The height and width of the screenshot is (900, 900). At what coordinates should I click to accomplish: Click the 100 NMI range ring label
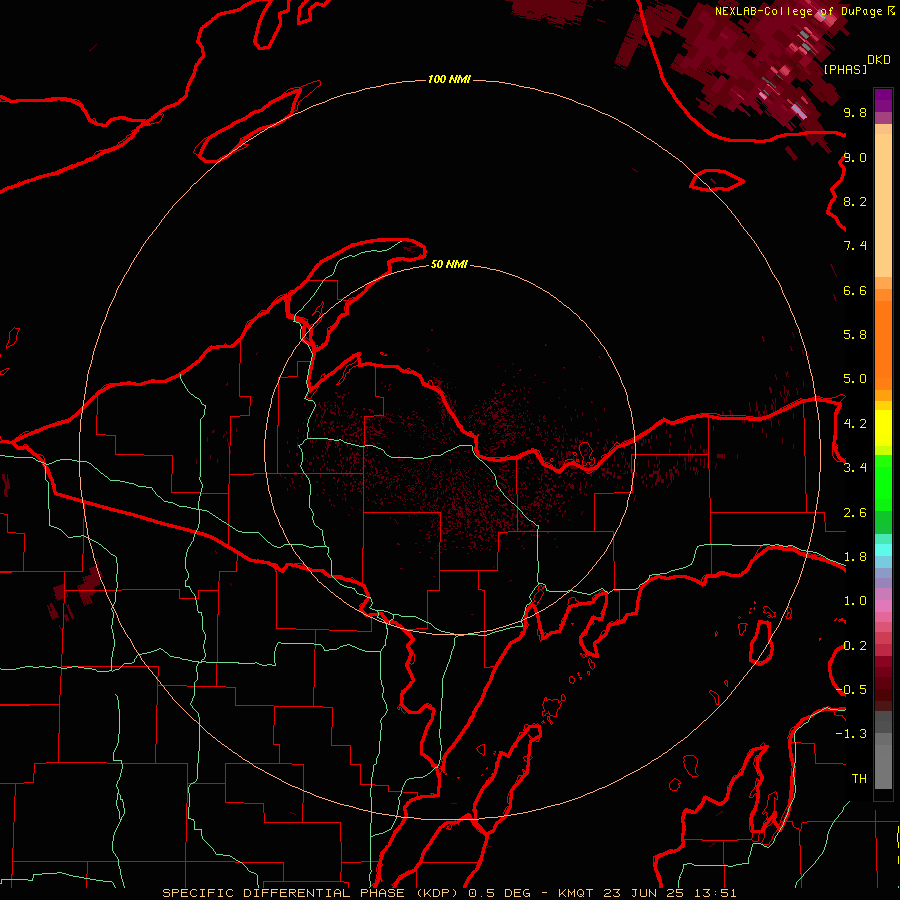point(449,79)
